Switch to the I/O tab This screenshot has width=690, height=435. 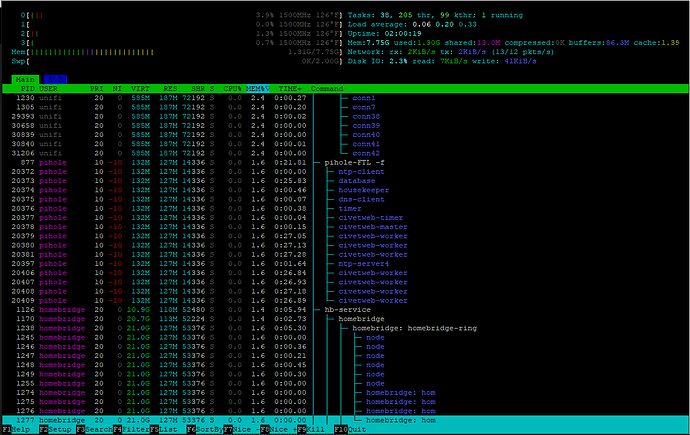point(54,78)
